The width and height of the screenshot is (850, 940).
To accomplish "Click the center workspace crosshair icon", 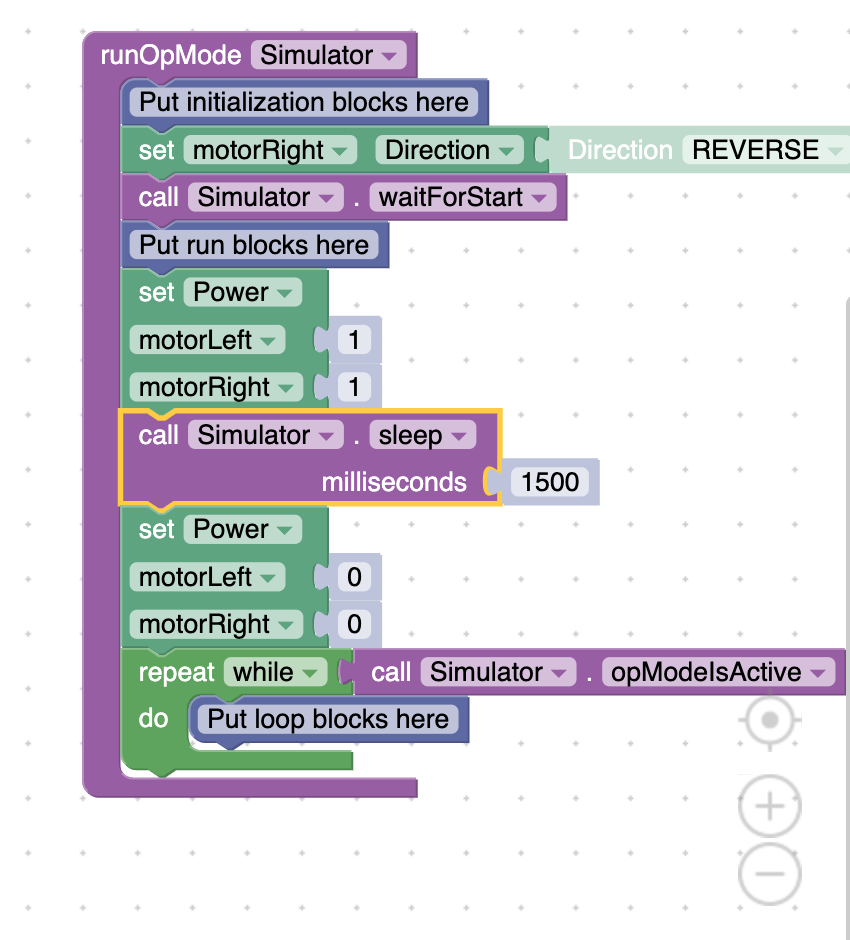I will coord(769,720).
